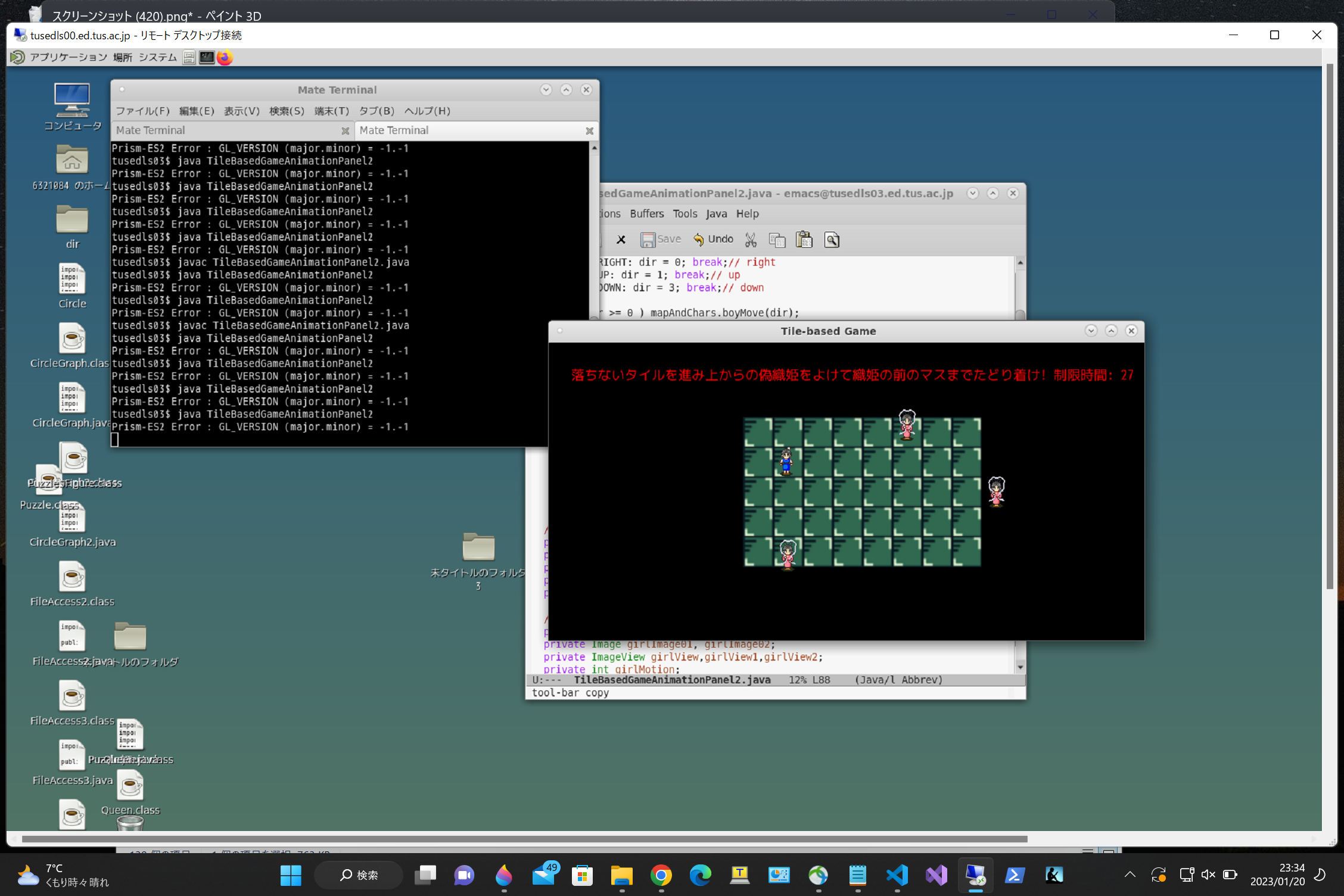Select the CircleGraph2.java file icon

[72, 524]
